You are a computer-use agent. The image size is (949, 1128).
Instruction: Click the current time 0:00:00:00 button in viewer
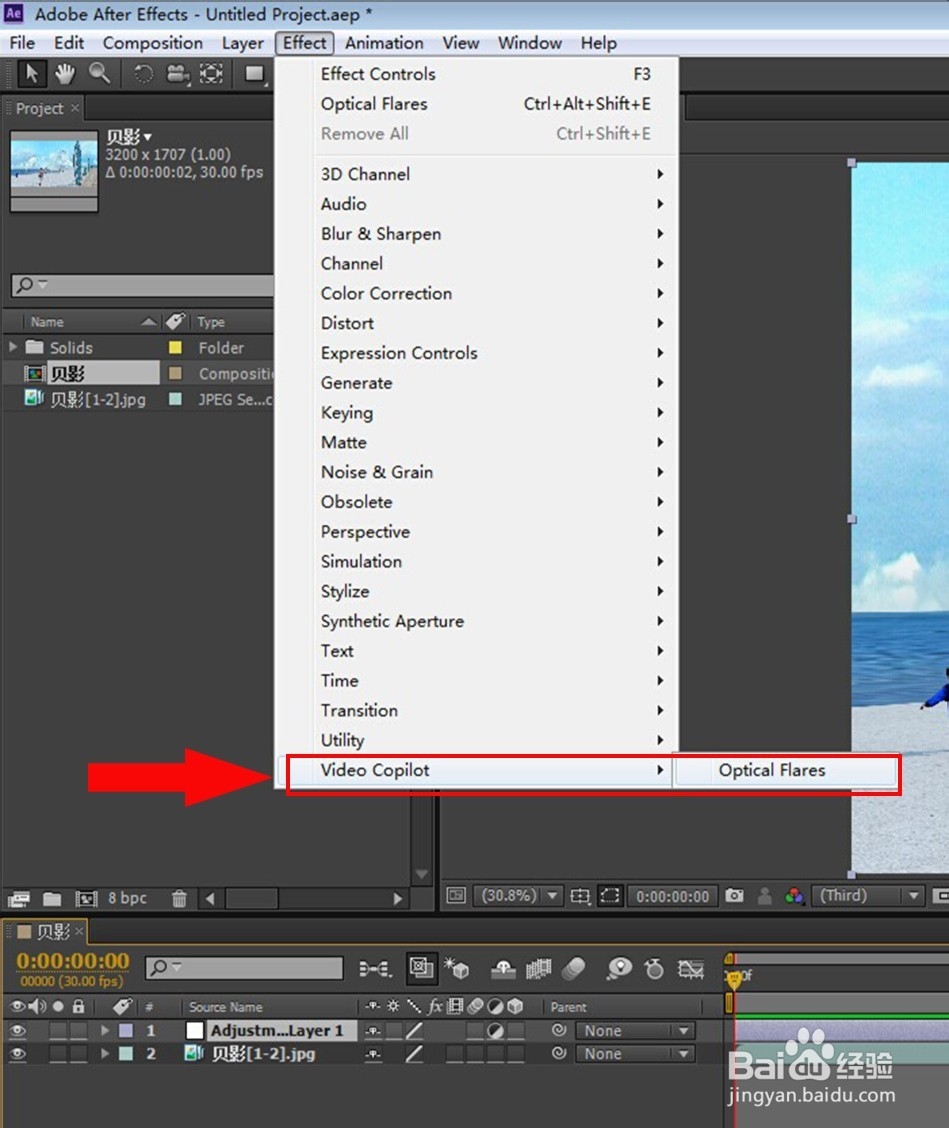[x=672, y=896]
